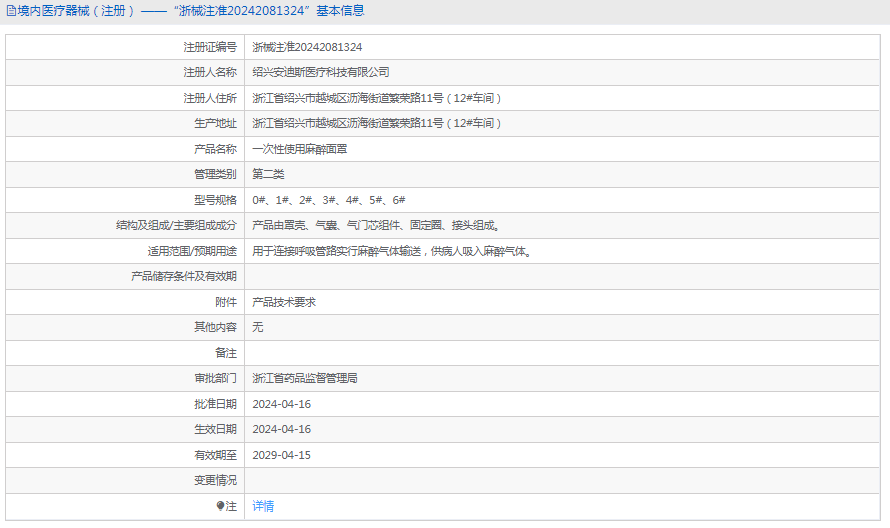Click the 产品名称 label
Screen dimensions: 890x528
click(x=215, y=149)
